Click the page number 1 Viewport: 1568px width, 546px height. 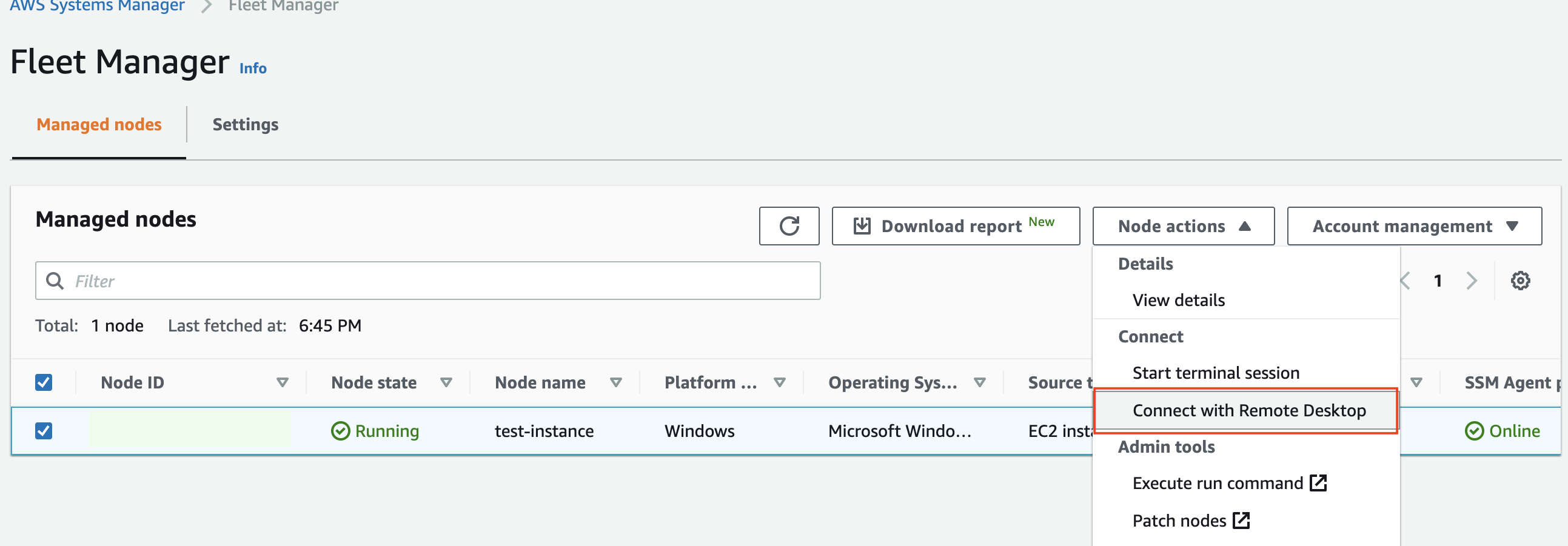(1438, 281)
